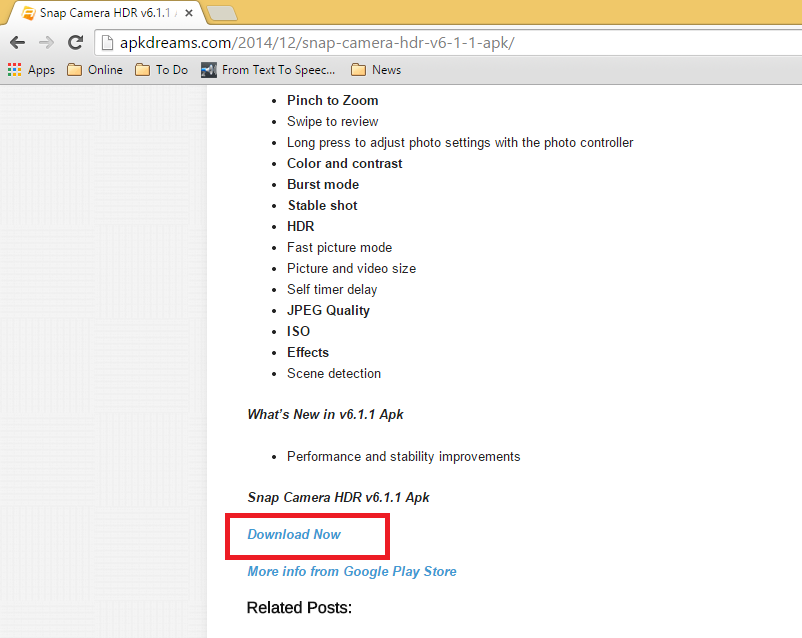The height and width of the screenshot is (638, 802).
Task: Go back with the browser back arrow
Action: coord(17,42)
